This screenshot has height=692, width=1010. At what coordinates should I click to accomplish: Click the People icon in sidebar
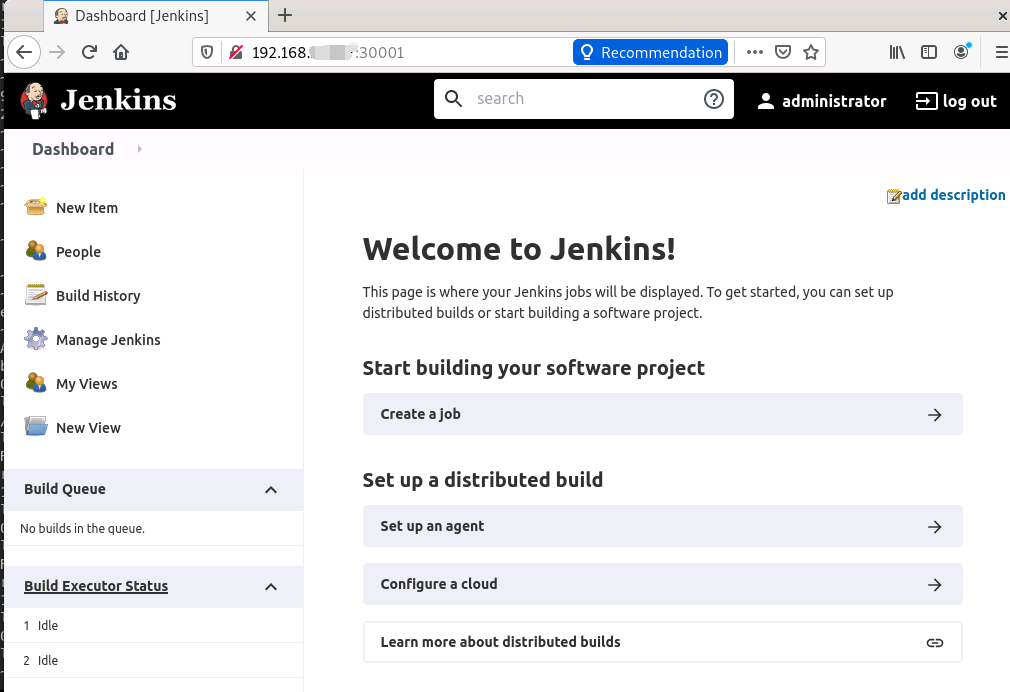35,251
